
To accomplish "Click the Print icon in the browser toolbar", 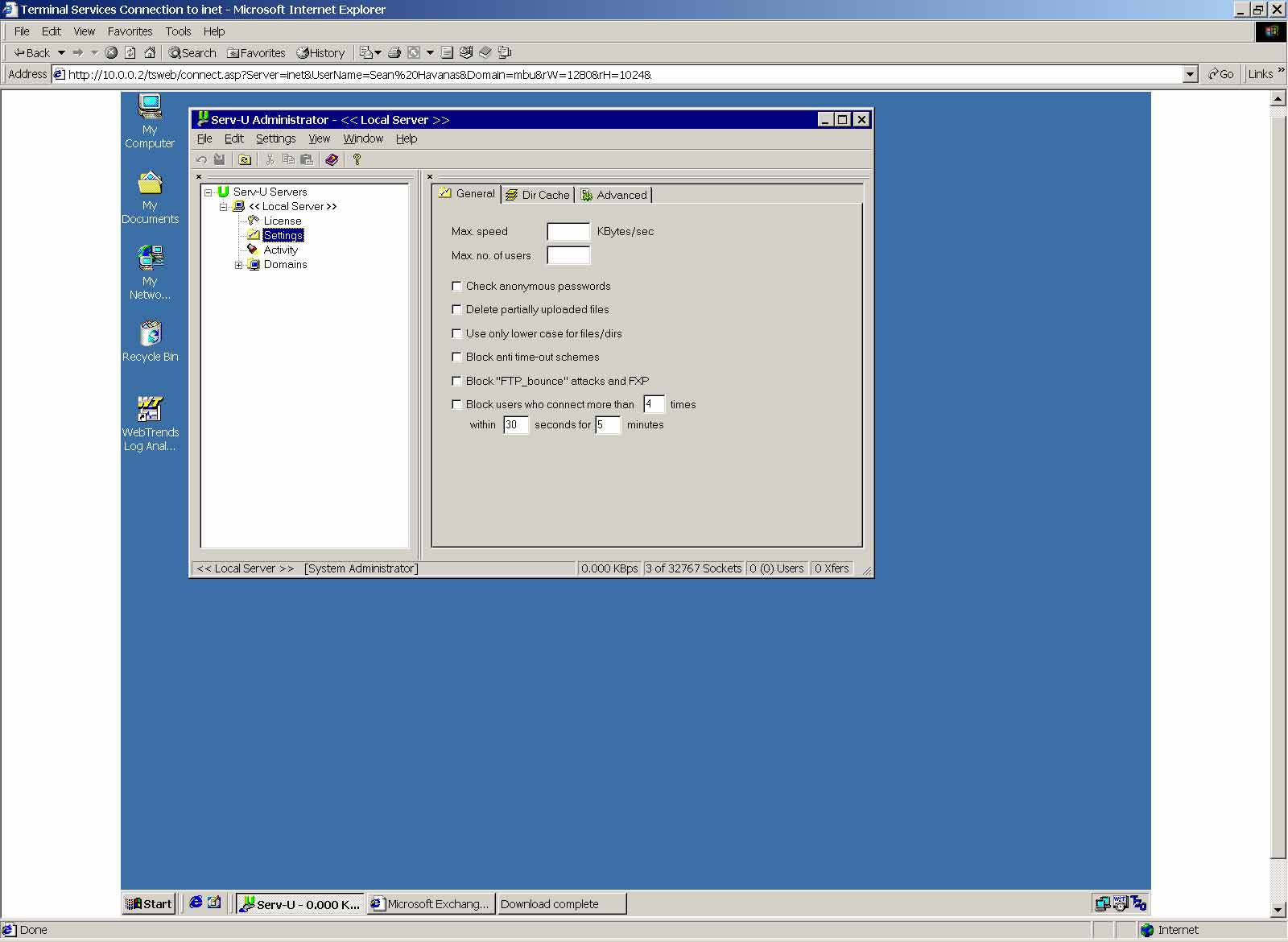I will 394,52.
